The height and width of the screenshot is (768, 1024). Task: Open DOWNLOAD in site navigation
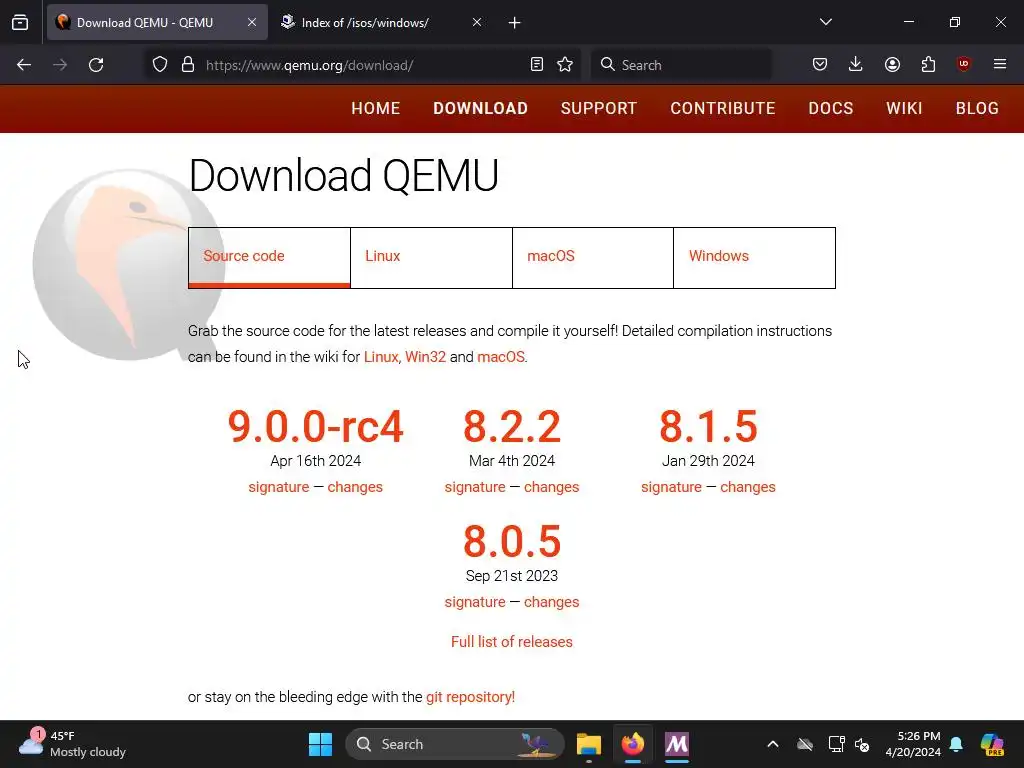[481, 108]
